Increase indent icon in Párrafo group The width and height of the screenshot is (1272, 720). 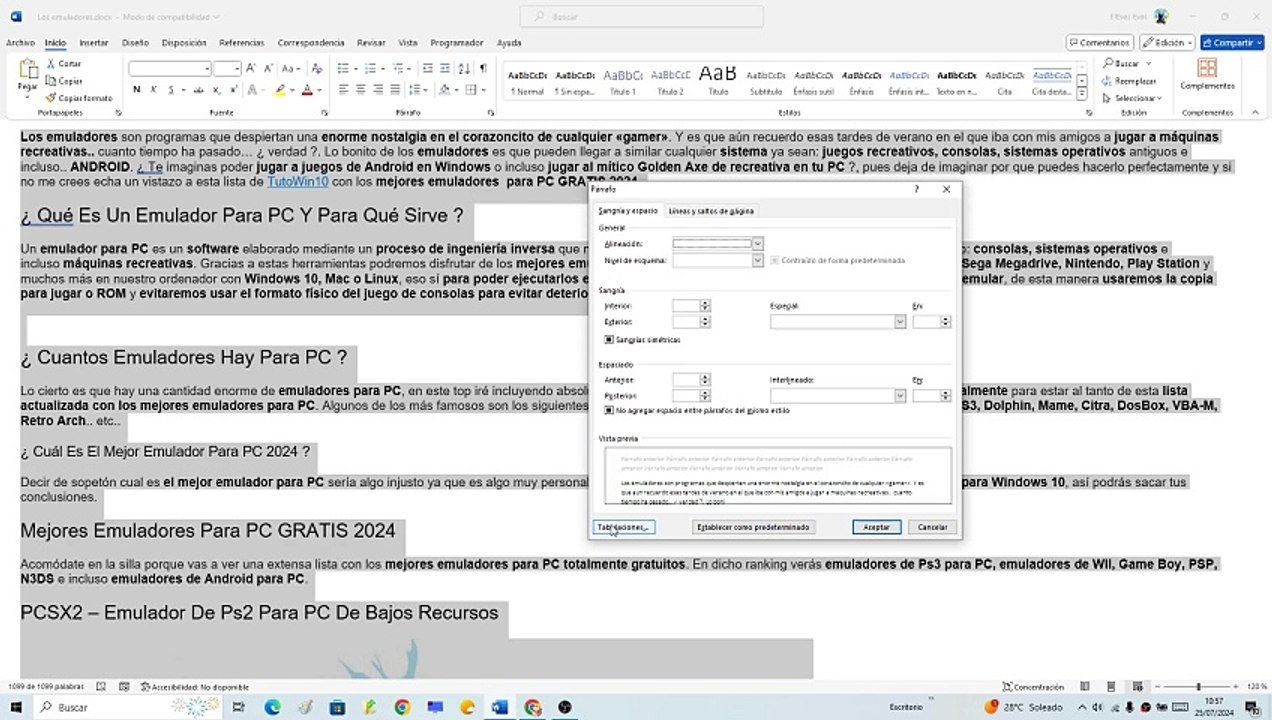point(446,68)
